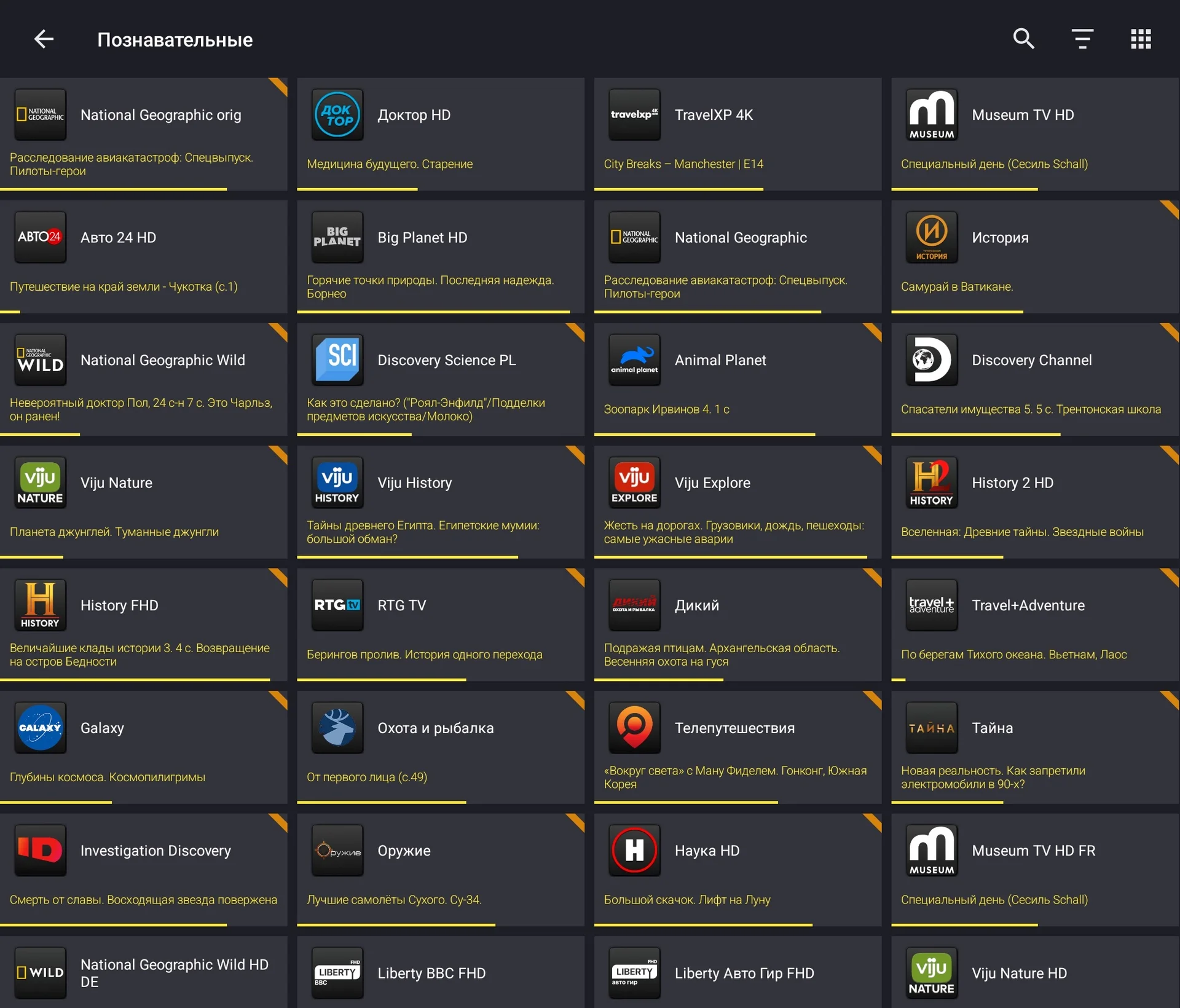The image size is (1180, 1008).
Task: Select program 'Планета джунглей. Туманные джунгли'
Action: 114,532
